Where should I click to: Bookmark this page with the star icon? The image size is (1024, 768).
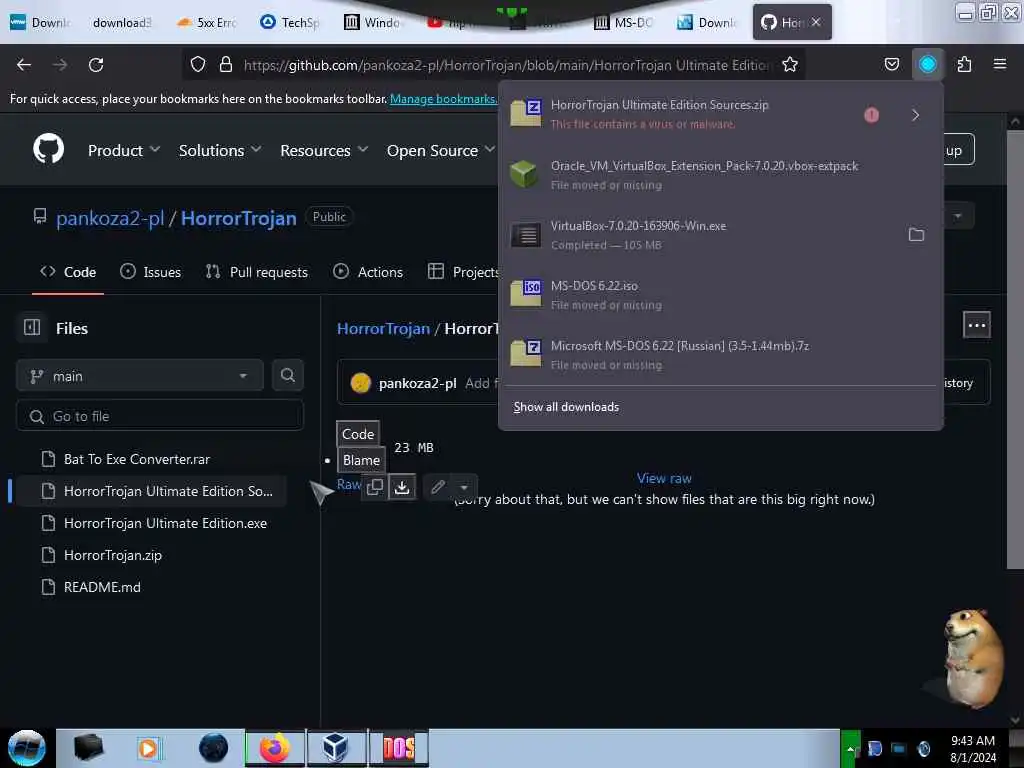coord(790,64)
